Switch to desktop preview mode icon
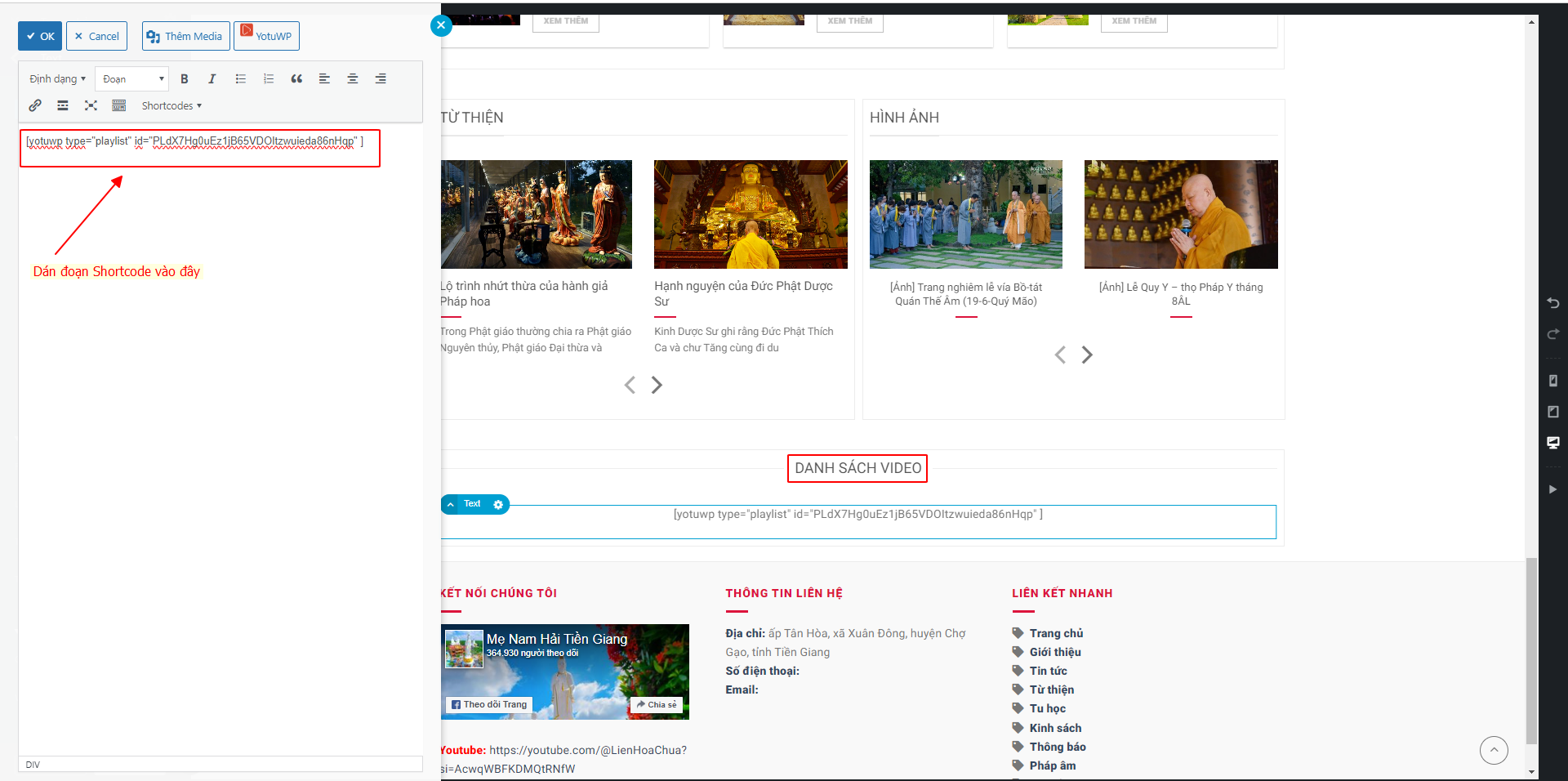Viewport: 1568px width, 781px height. (1553, 443)
